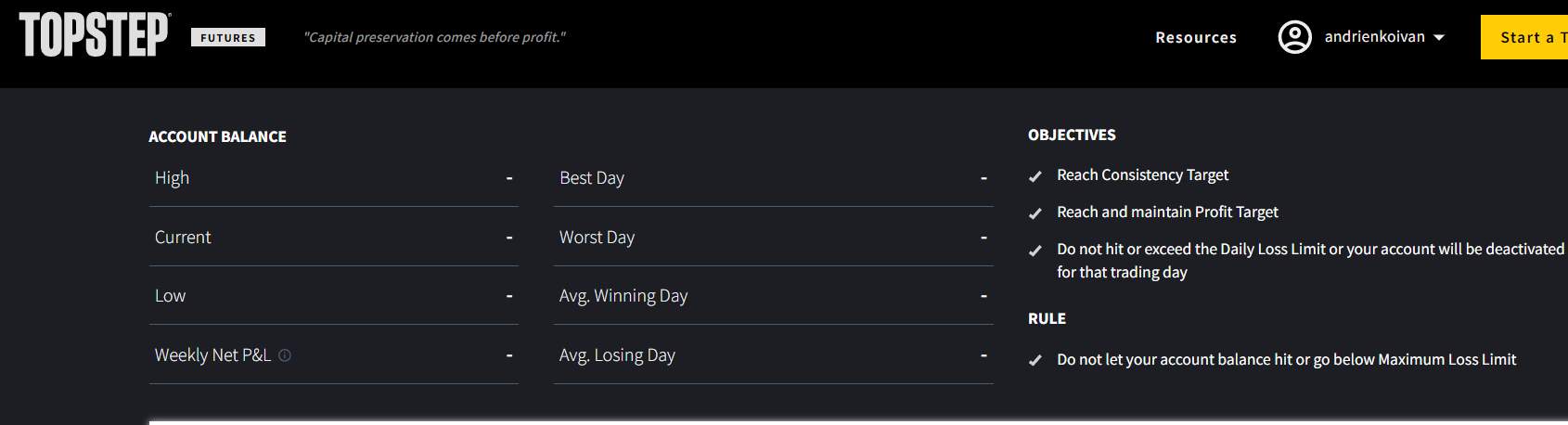Click the Topstep logo
The height and width of the screenshot is (425, 1568).
[95, 35]
